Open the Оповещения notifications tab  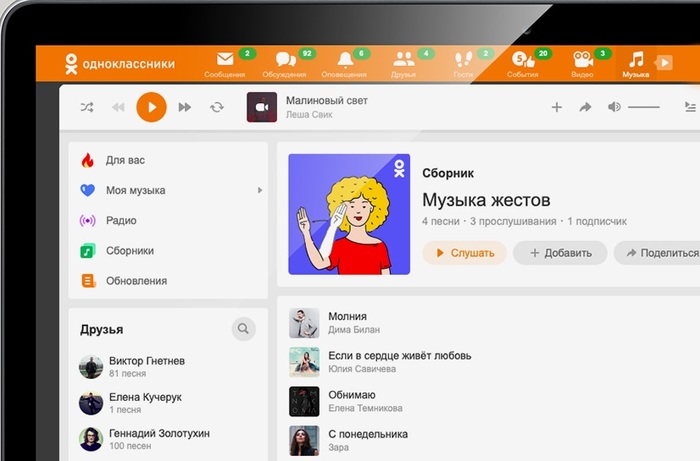(344, 64)
